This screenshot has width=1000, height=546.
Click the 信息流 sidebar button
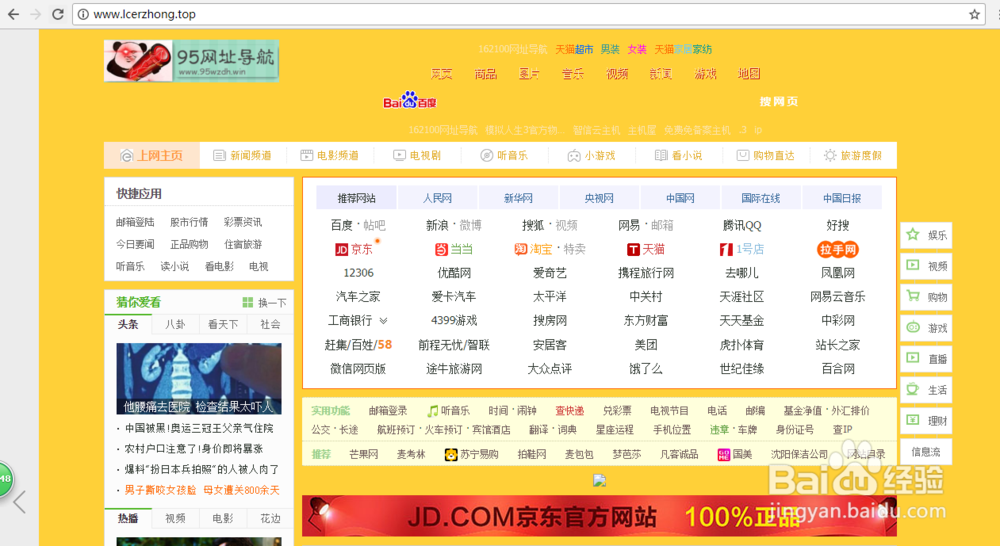click(x=926, y=452)
